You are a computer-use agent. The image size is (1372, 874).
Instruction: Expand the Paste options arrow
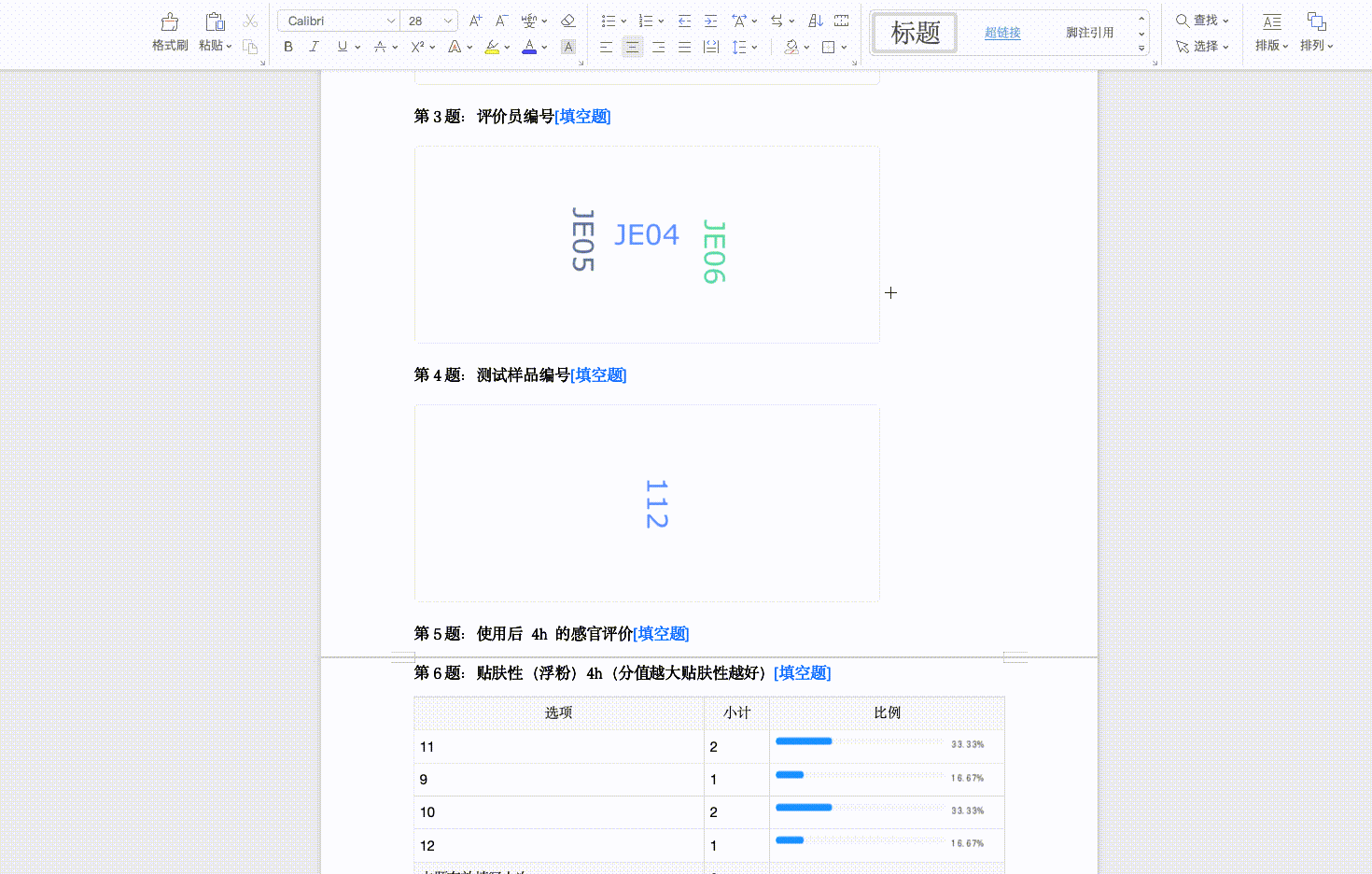click(229, 46)
